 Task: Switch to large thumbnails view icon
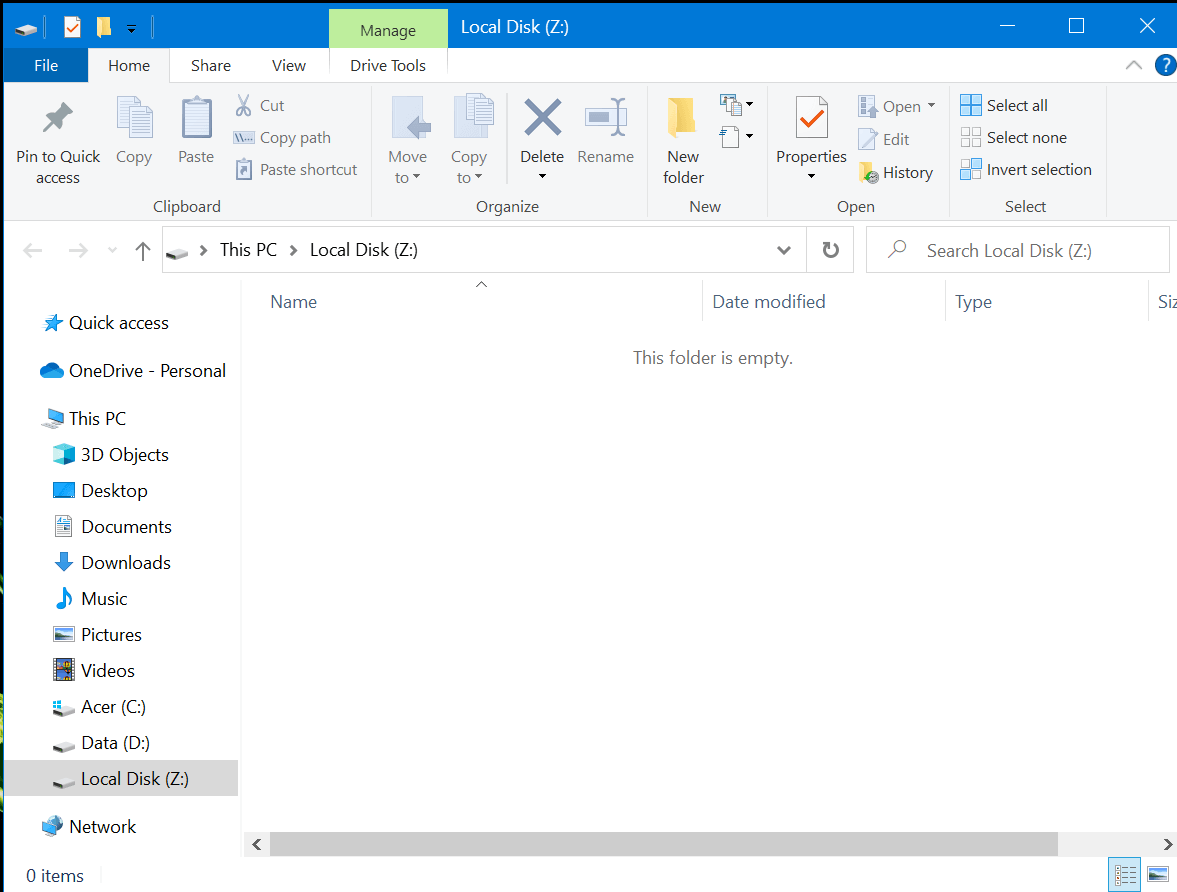(1158, 875)
